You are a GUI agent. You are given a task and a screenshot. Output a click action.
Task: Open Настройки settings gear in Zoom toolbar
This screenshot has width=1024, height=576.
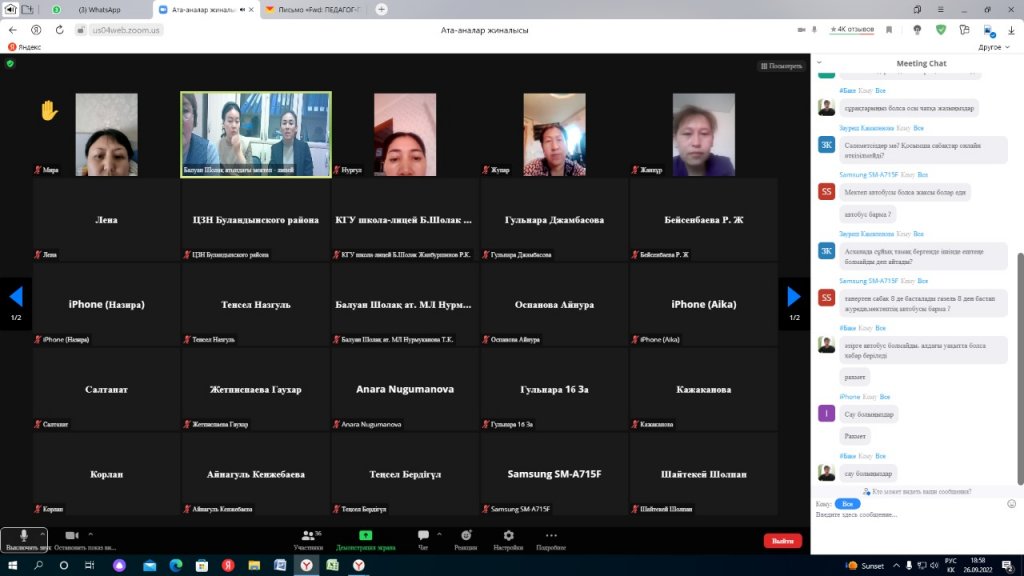[508, 537]
